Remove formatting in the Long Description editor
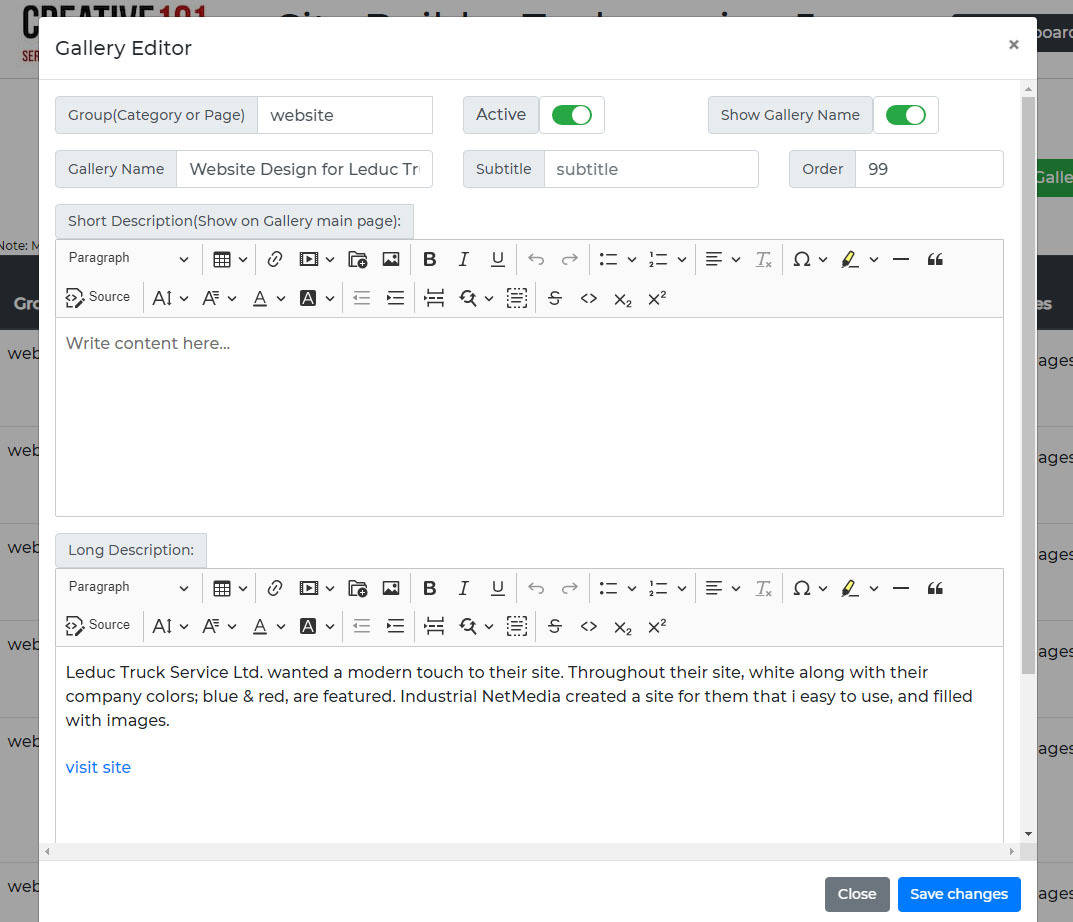 coord(763,588)
